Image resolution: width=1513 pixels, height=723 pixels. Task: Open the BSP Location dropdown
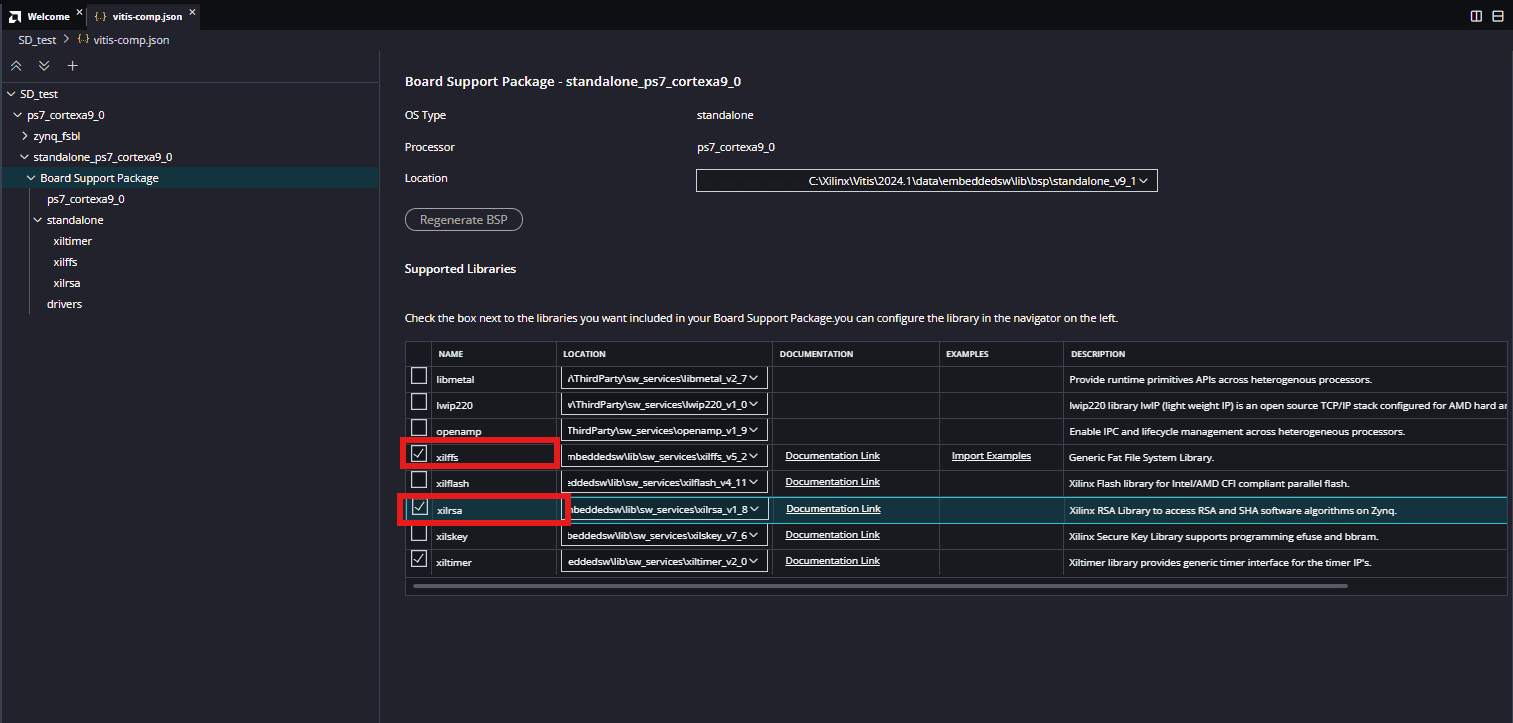pyautogui.click(x=926, y=181)
